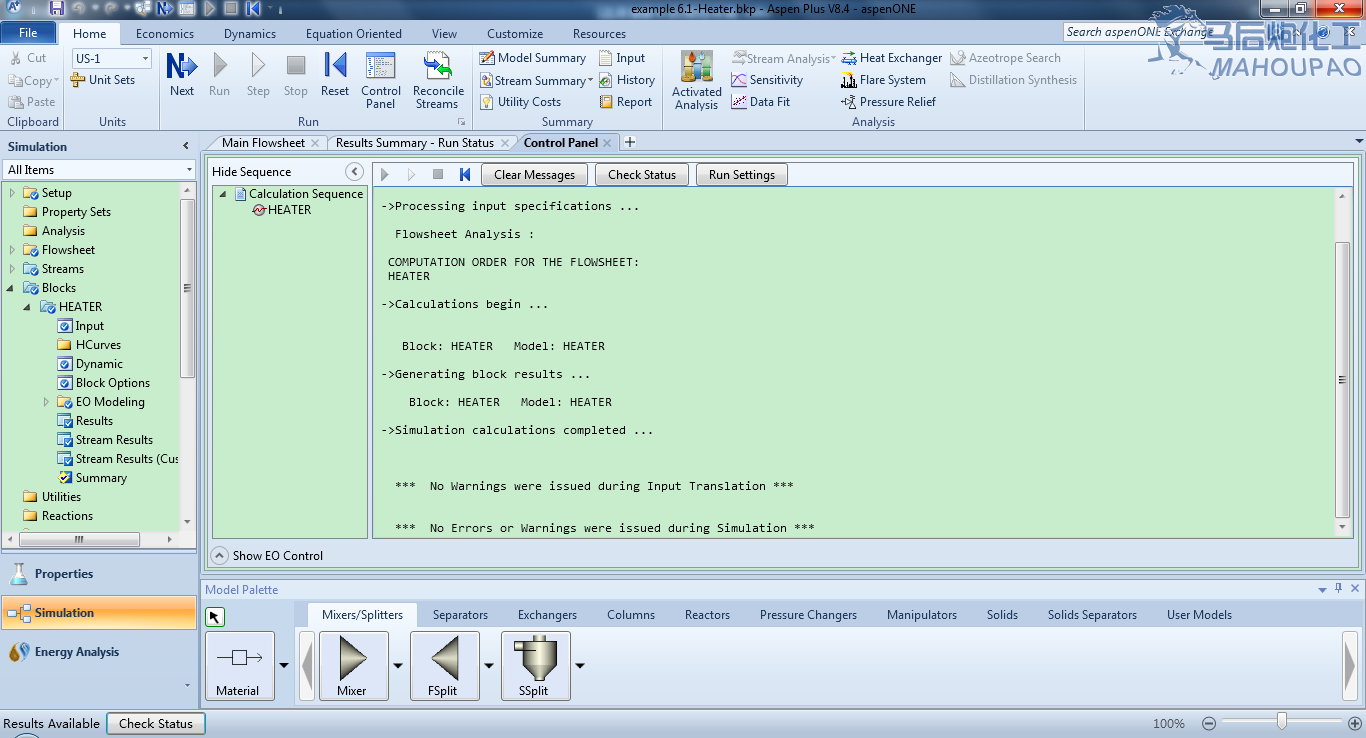Click the zoom slider handle
This screenshot has height=738, width=1366.
click(1282, 722)
